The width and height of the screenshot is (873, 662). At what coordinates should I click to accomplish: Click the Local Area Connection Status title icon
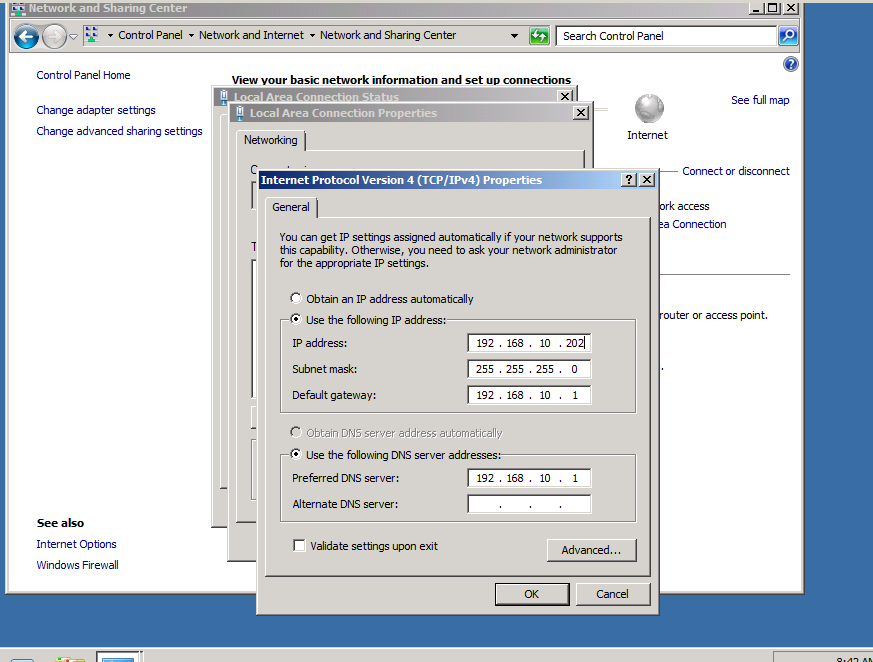coord(224,97)
